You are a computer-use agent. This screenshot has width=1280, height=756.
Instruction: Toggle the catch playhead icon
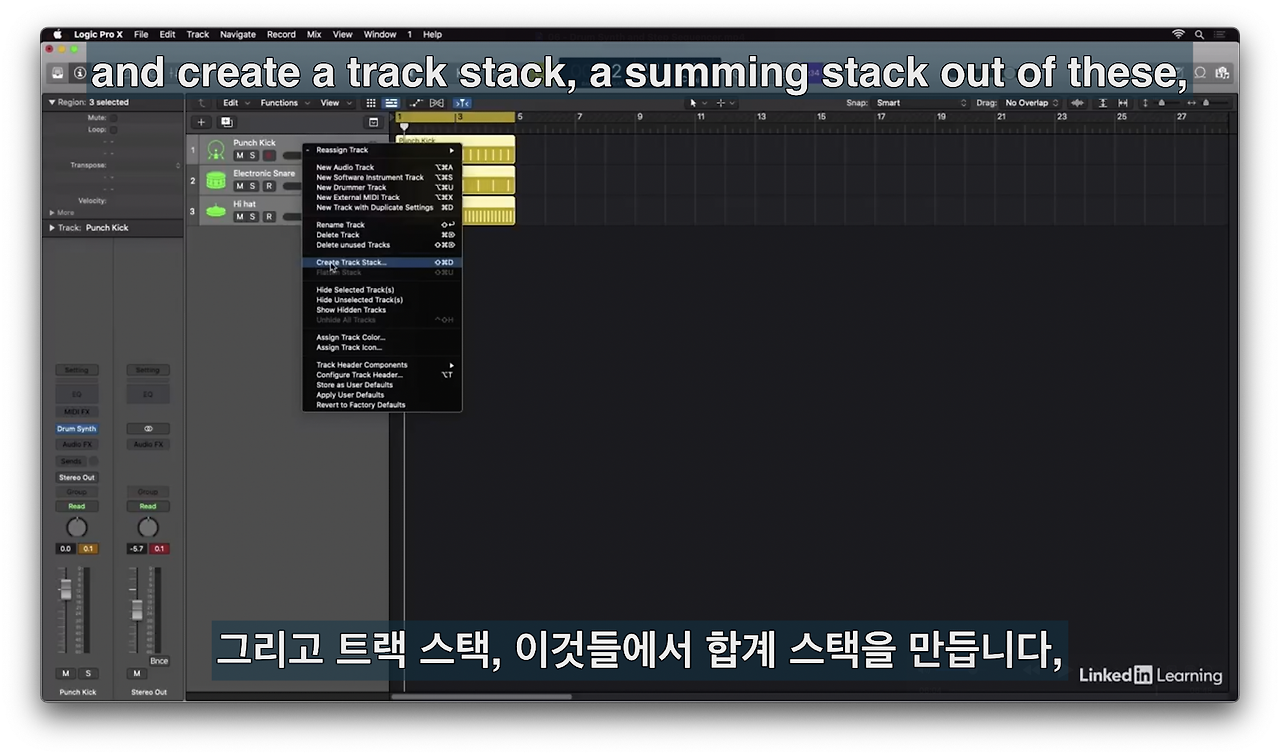(x=461, y=103)
